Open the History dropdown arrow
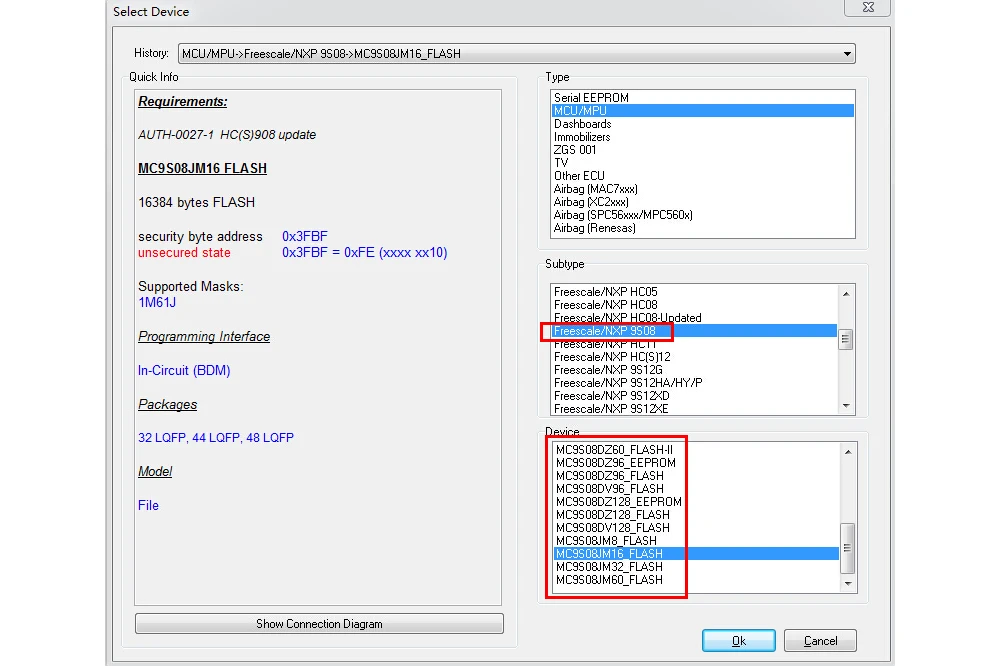 (x=847, y=54)
